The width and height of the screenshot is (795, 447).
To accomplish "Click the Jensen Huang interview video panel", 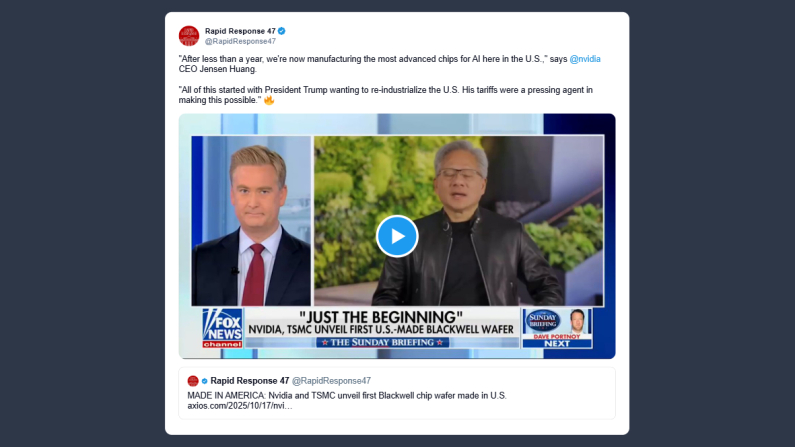I will coord(459,220).
